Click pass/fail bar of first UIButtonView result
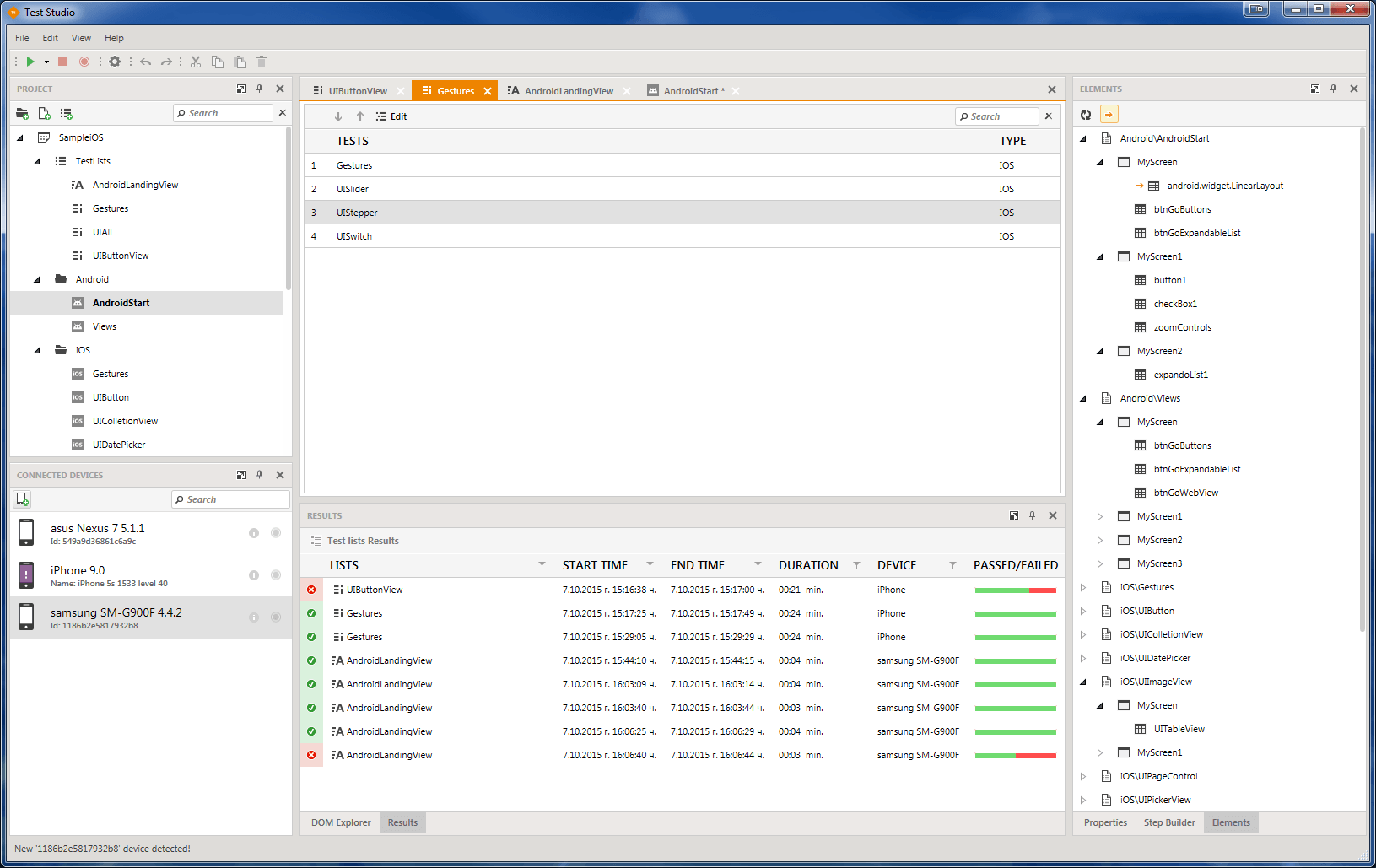The image size is (1376, 868). (1015, 590)
